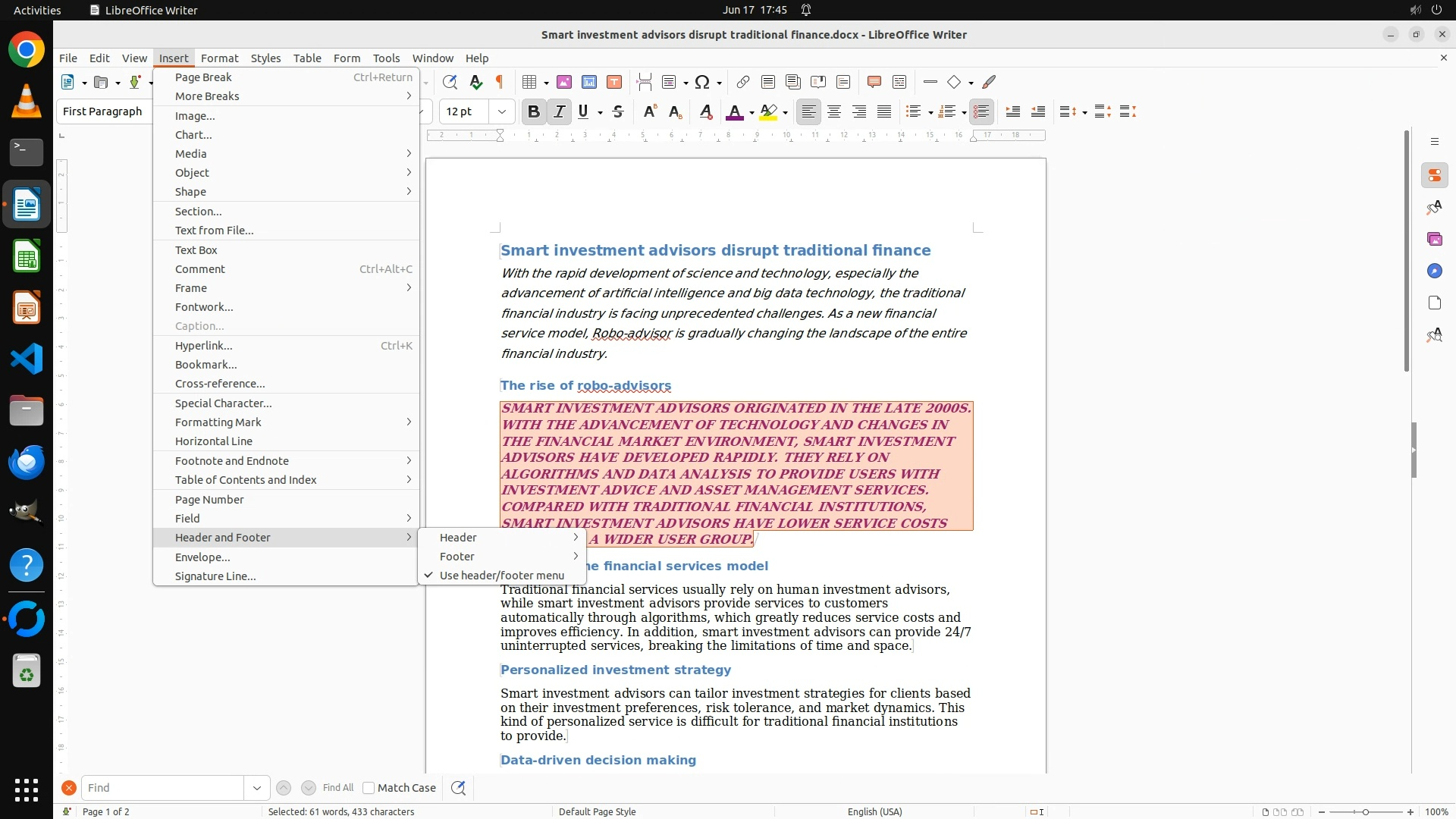Click the Insert Hyperlink chain icon
The width and height of the screenshot is (1456, 819).
(743, 82)
